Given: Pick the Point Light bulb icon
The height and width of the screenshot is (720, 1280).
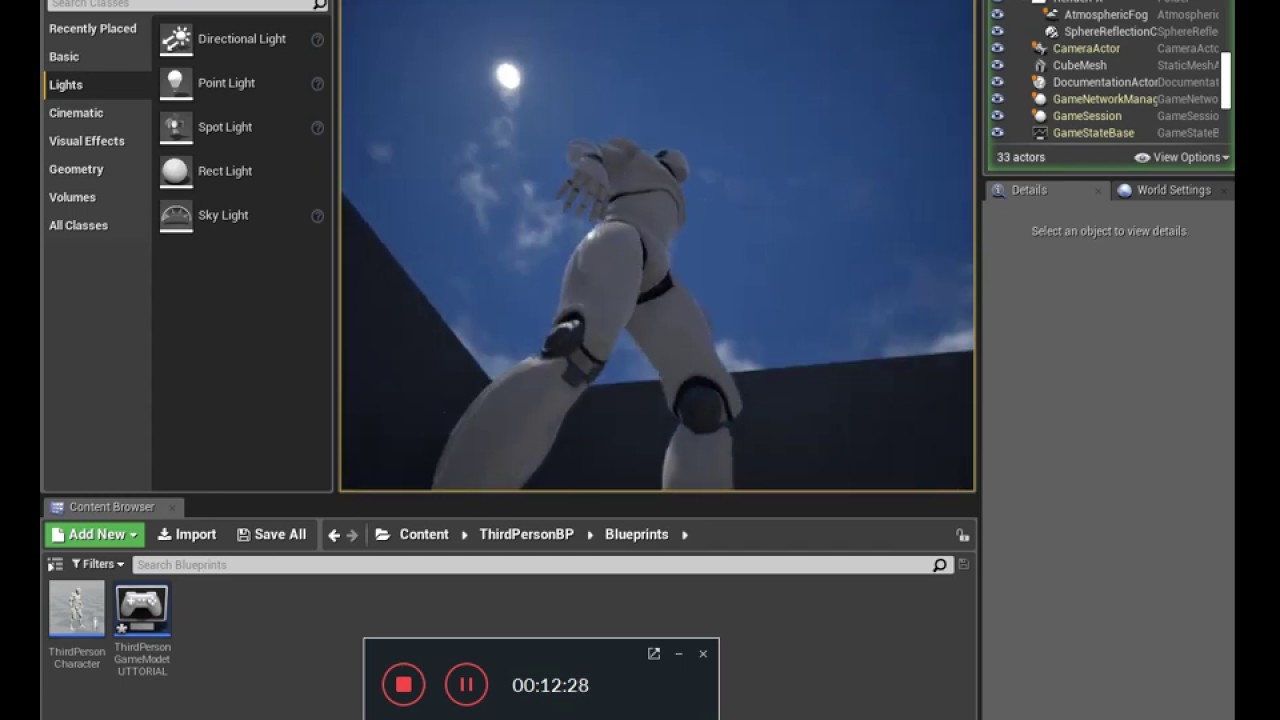Looking at the screenshot, I should point(176,83).
